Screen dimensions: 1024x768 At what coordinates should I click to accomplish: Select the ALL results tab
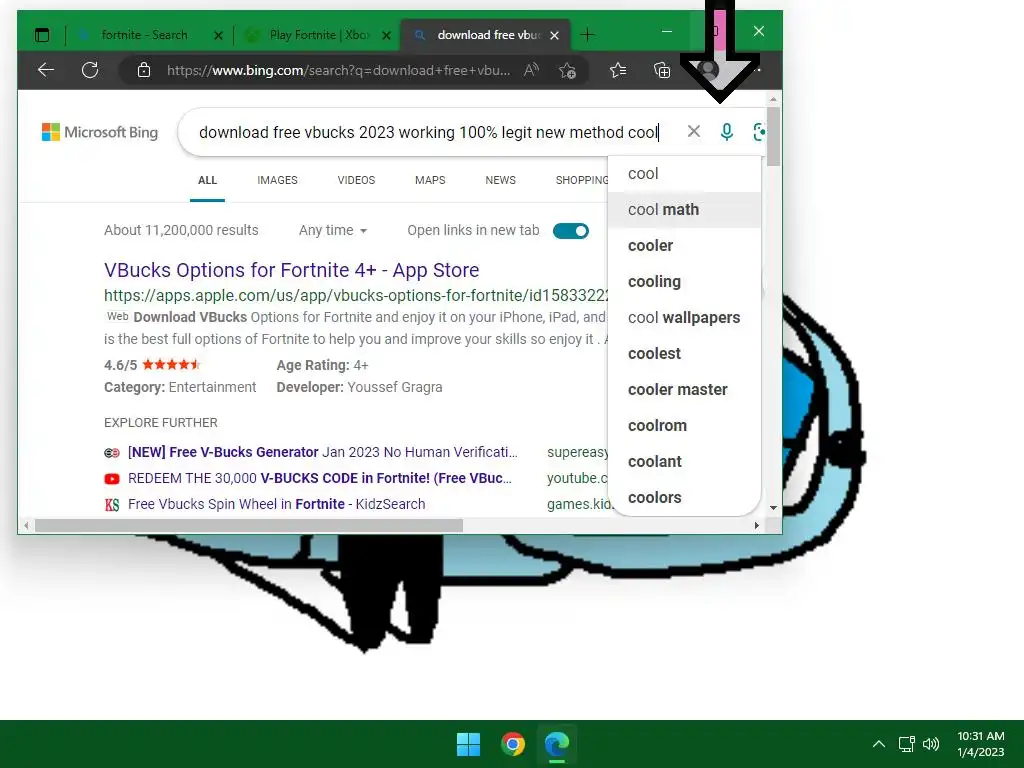click(207, 180)
